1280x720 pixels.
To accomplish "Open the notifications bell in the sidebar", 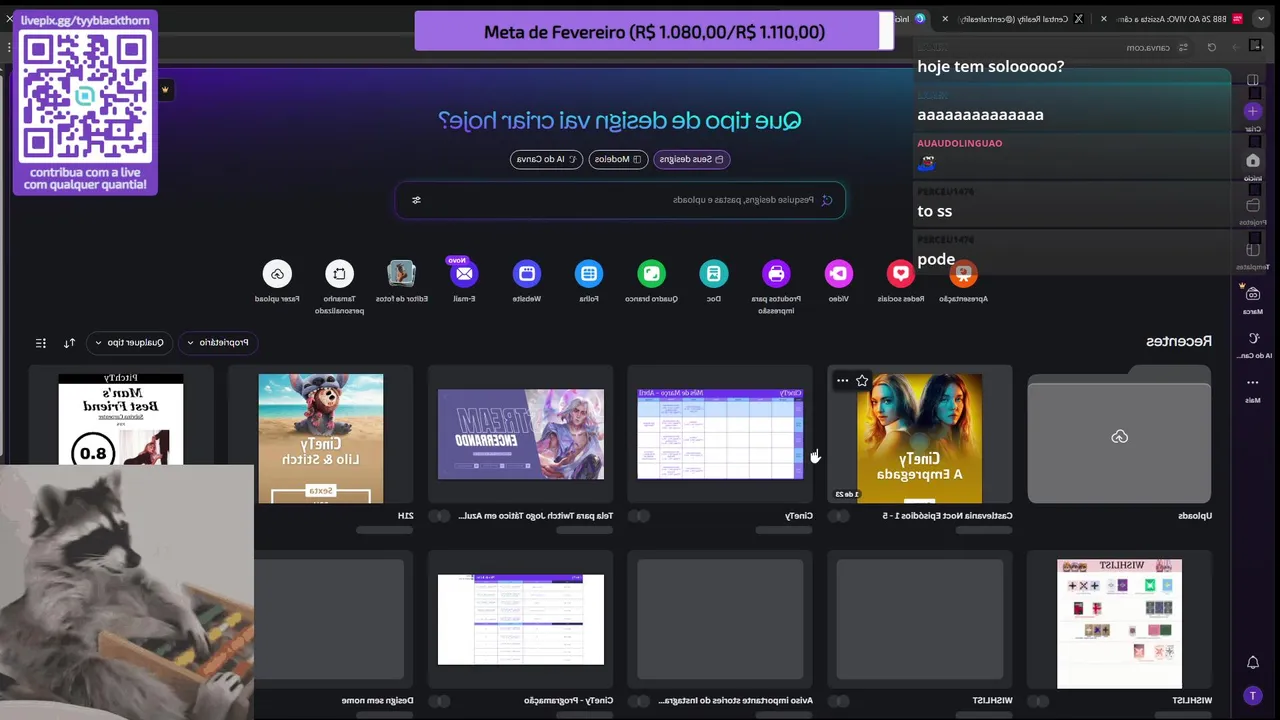I will (1252, 662).
